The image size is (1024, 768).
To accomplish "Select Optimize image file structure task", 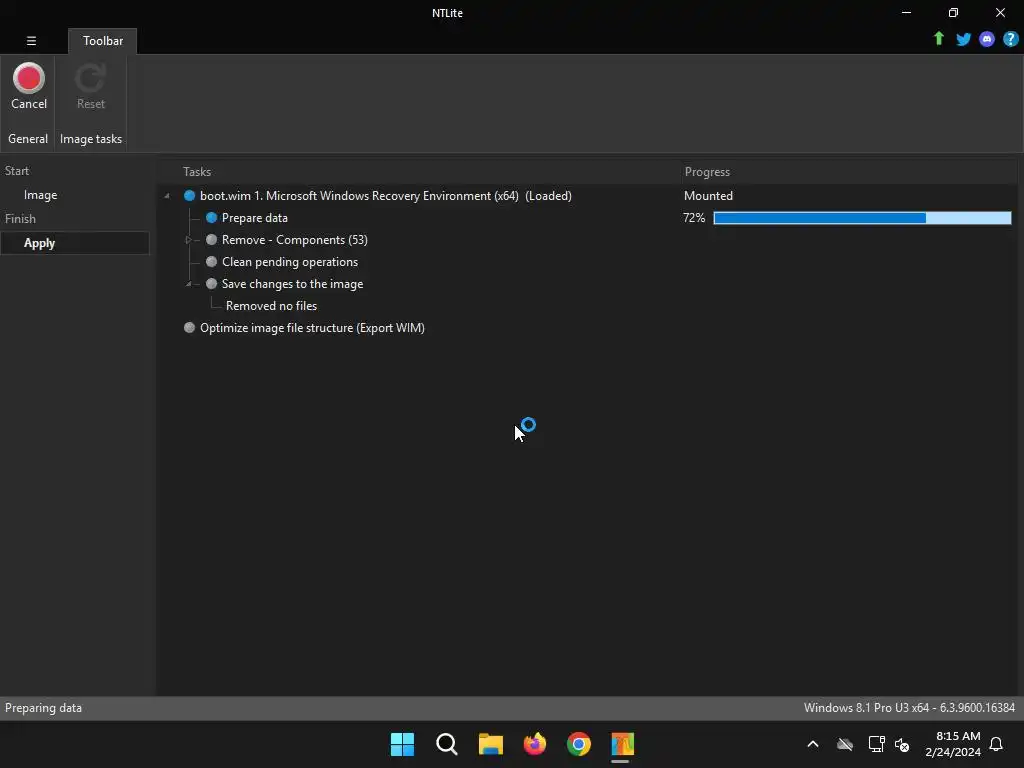I will (312, 328).
